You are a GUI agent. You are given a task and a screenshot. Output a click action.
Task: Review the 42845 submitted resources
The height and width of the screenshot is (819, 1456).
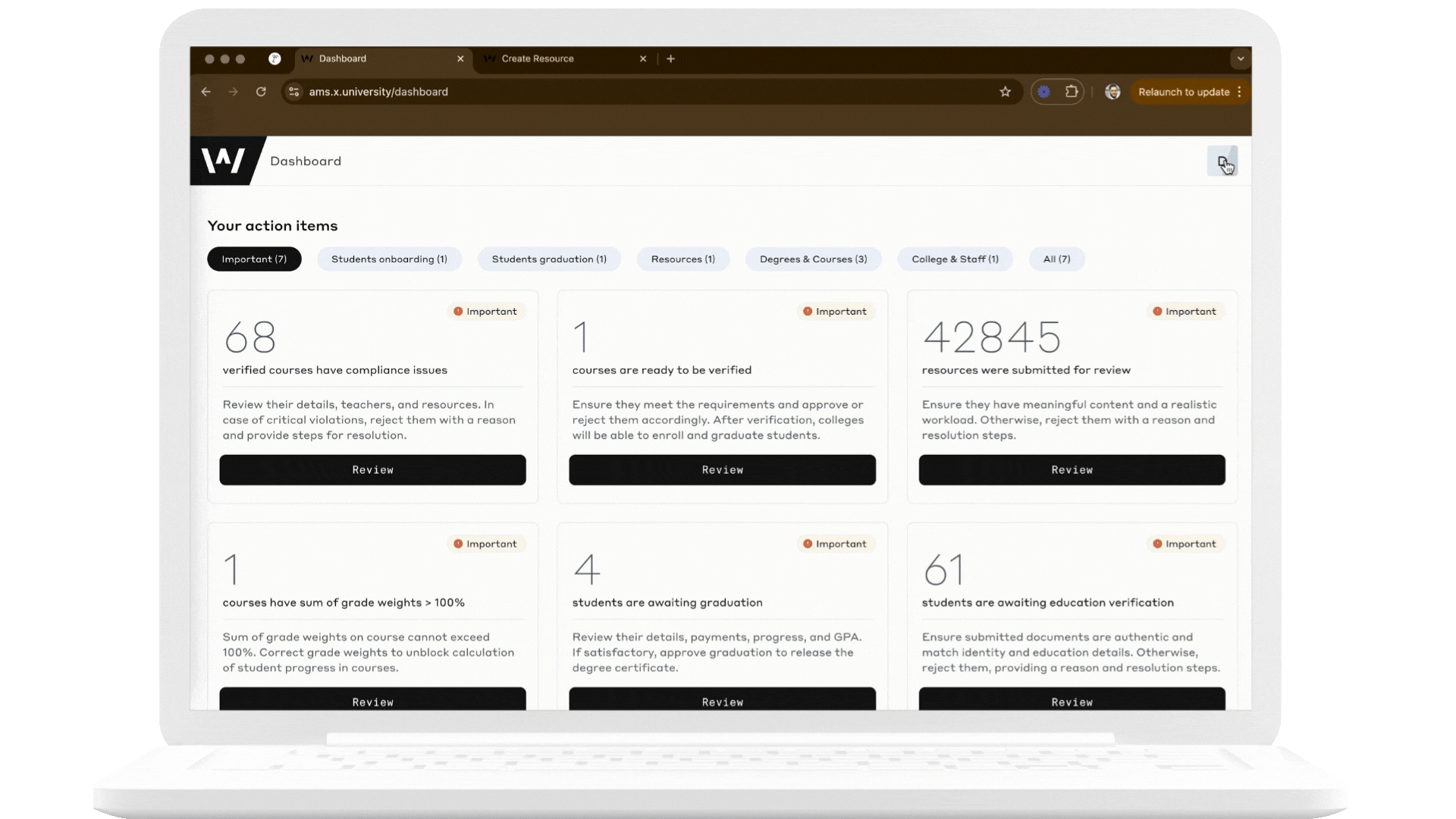[1072, 470]
